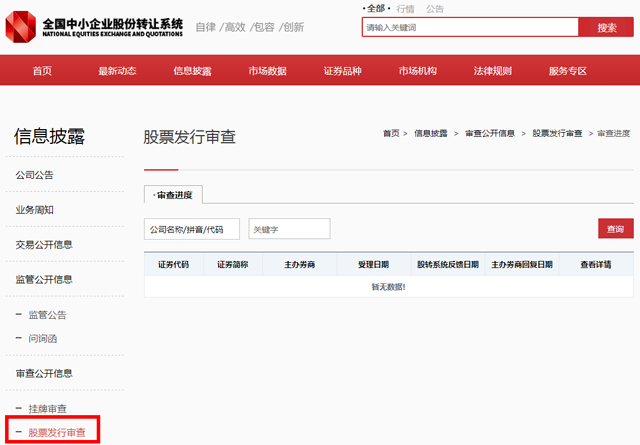640x445 pixels.
Task: Click the 请输入关键词 search input box
Action: click(469, 27)
